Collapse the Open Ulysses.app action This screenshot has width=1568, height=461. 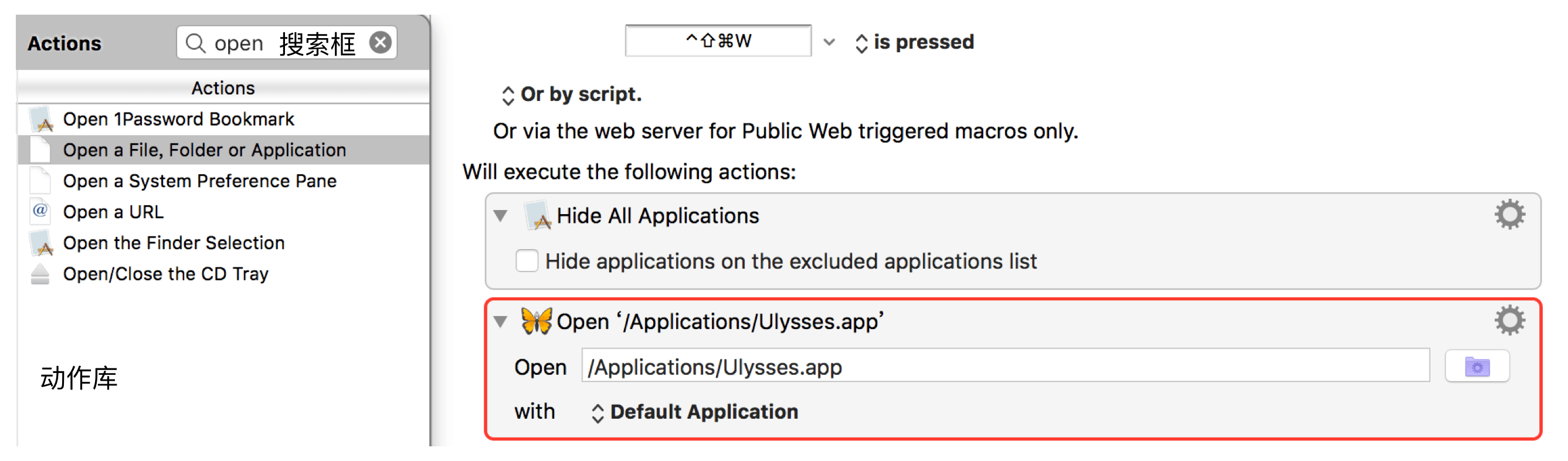[500, 321]
